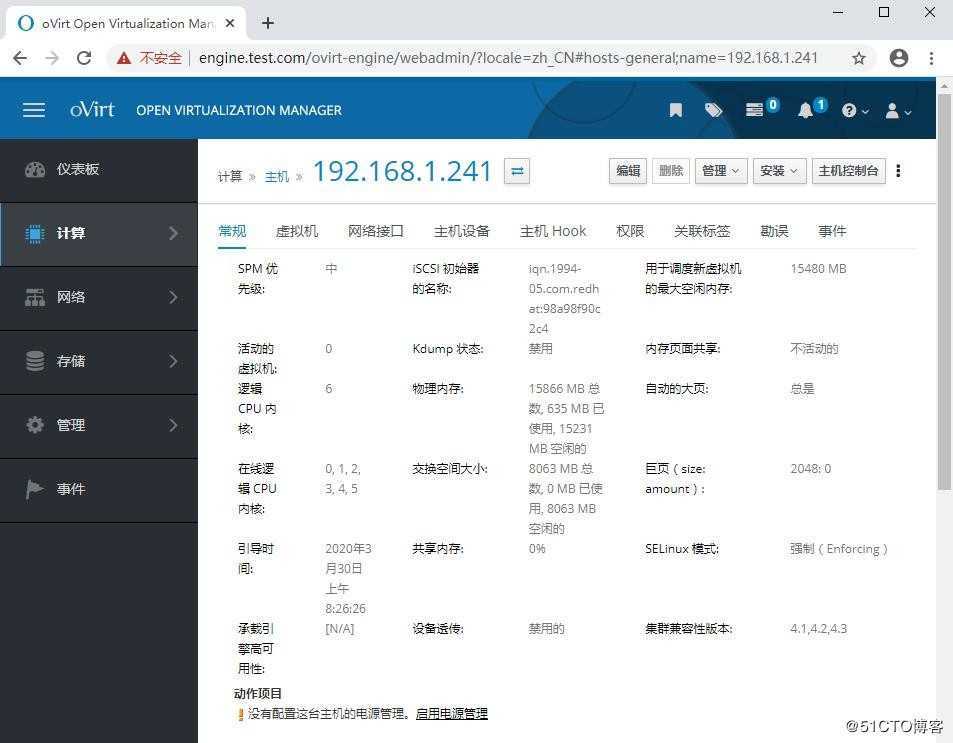This screenshot has height=743, width=953.
Task: Click the swap icon next to 192.168.1.241
Action: [516, 171]
